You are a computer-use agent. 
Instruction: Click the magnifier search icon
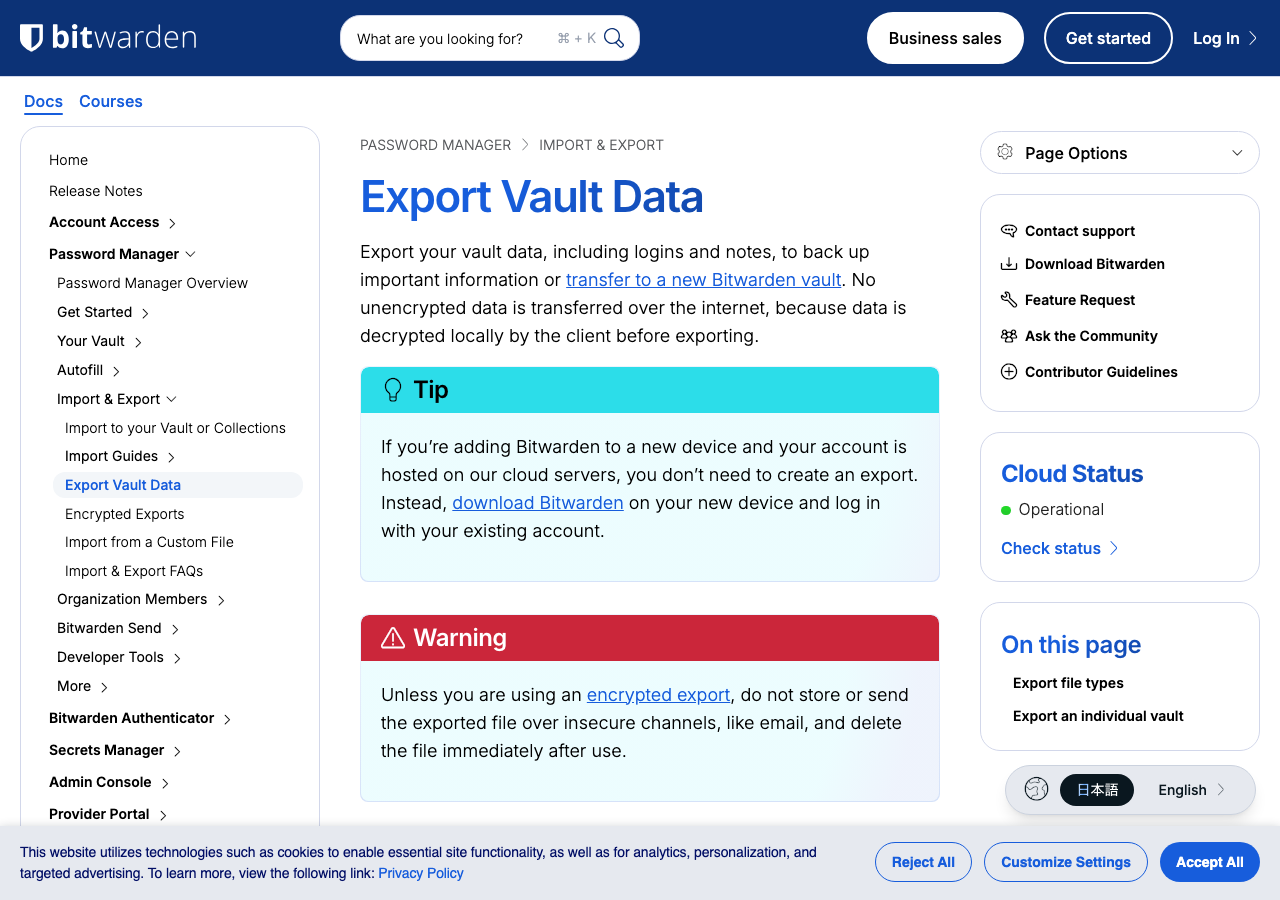click(x=614, y=38)
